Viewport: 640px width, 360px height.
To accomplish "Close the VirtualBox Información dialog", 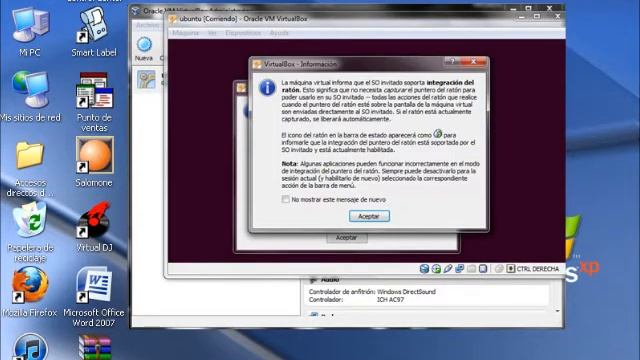I will 473,61.
